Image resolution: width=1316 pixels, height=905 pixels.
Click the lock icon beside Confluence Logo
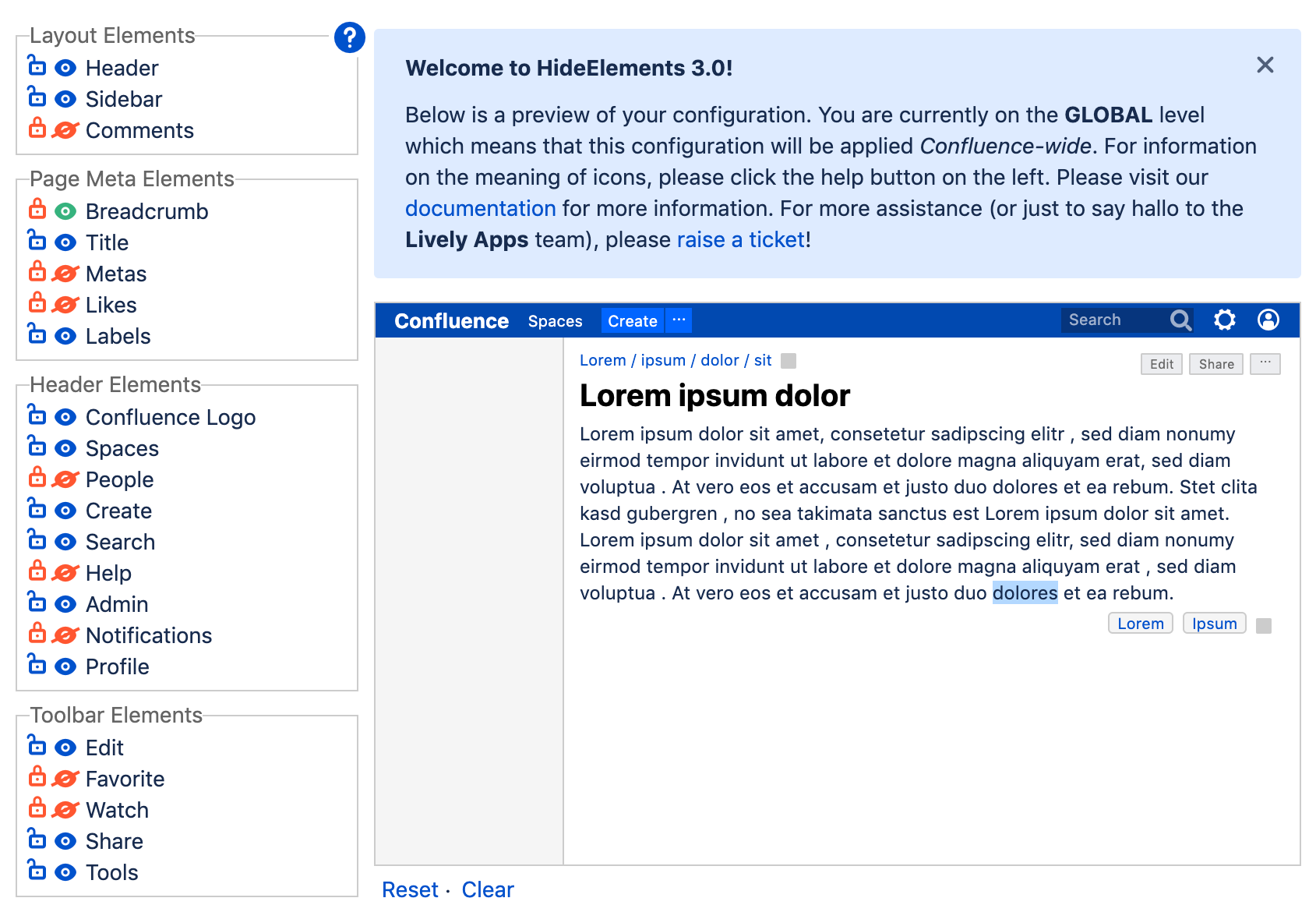[37, 415]
